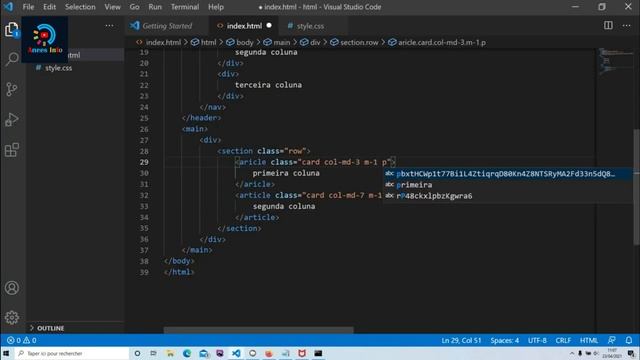This screenshot has height=360, width=640.
Task: Click line number 29 in the gutter
Action: [x=144, y=162]
